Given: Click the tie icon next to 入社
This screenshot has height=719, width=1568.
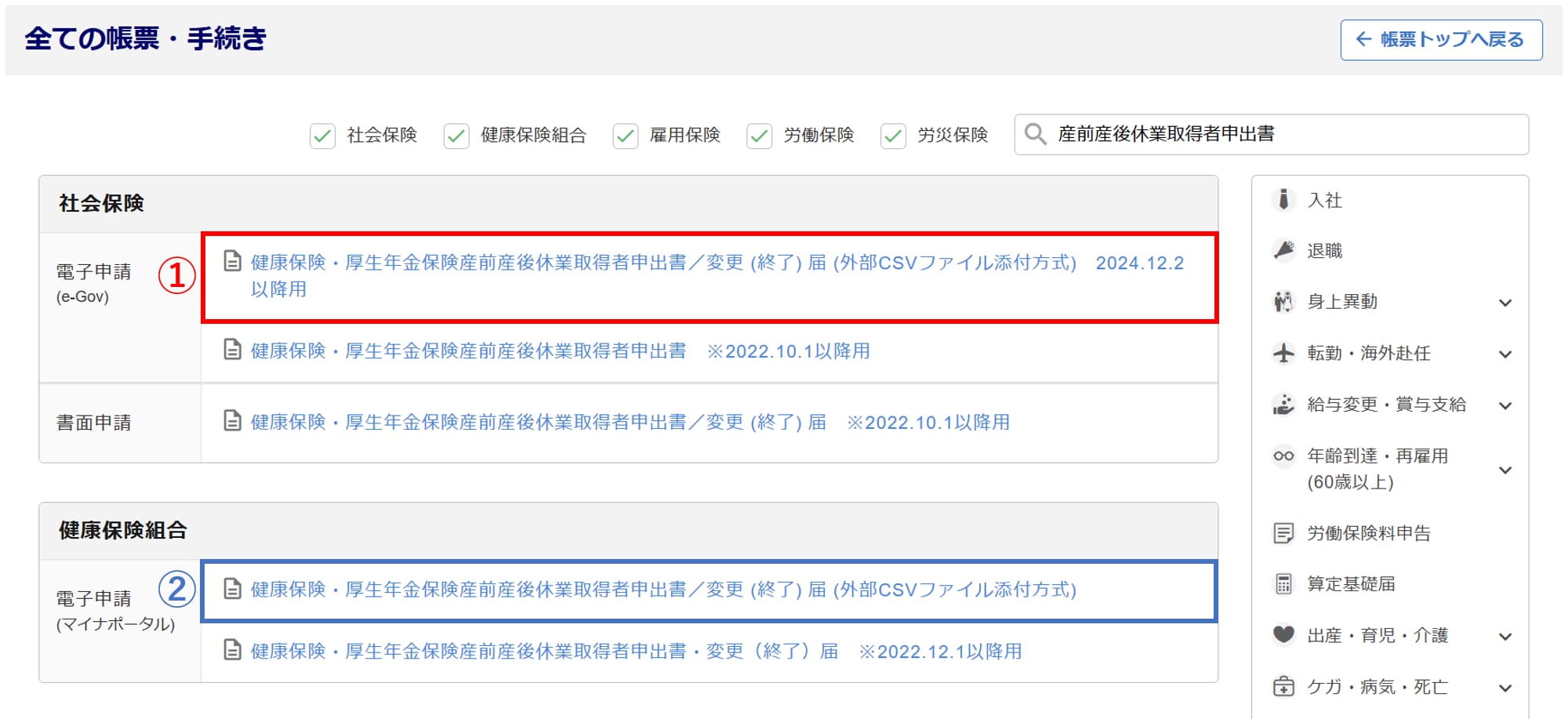Looking at the screenshot, I should pos(1283,200).
